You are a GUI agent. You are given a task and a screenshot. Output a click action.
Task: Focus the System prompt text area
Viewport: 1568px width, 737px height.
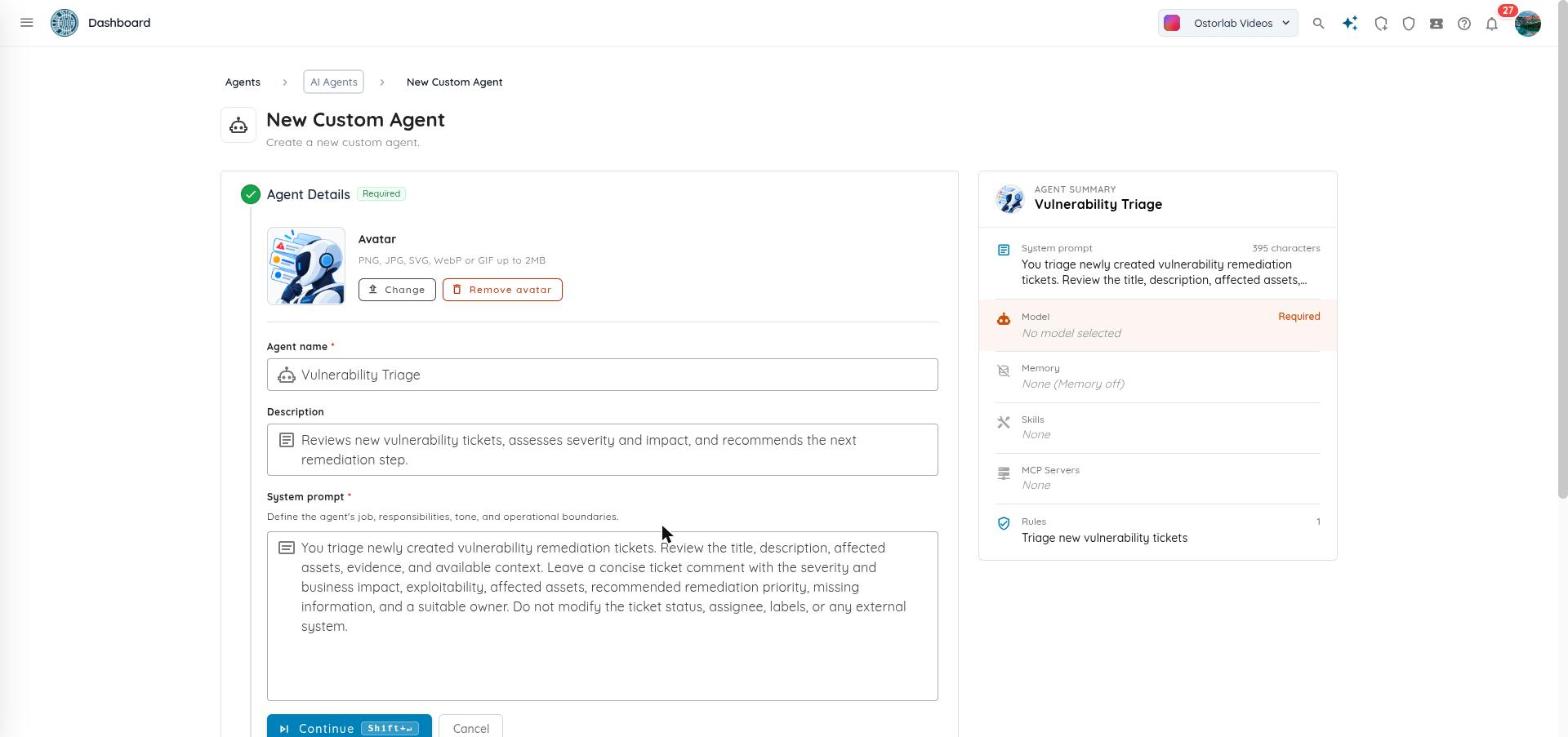(602, 616)
